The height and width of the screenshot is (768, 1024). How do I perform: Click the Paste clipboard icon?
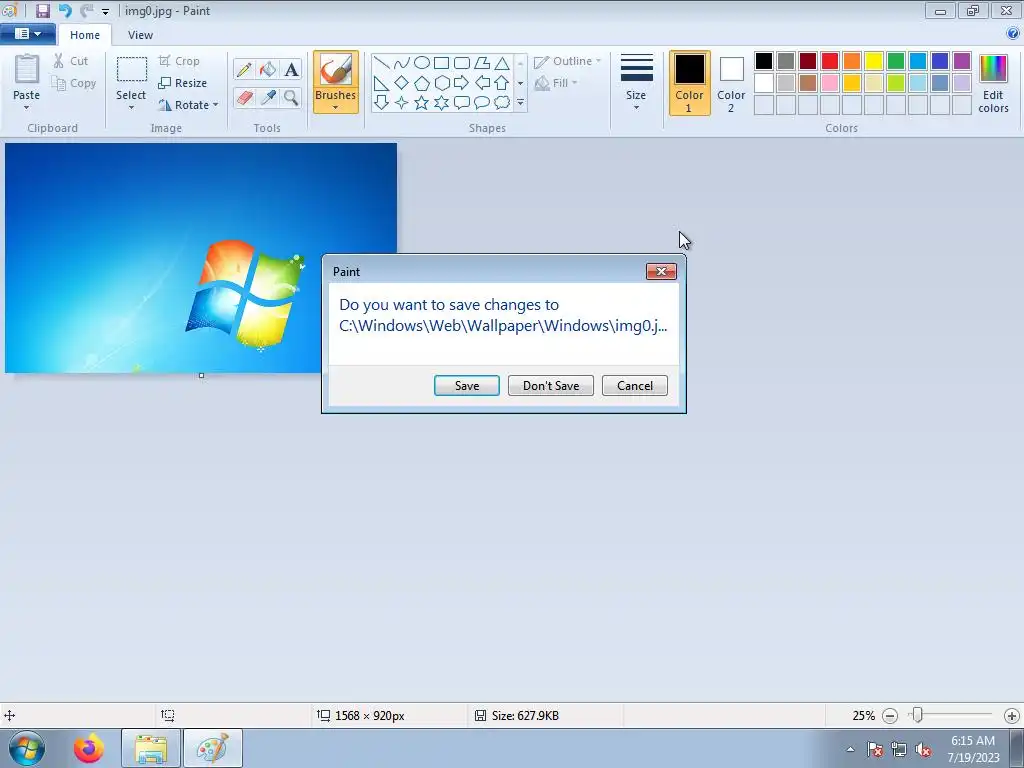[27, 69]
